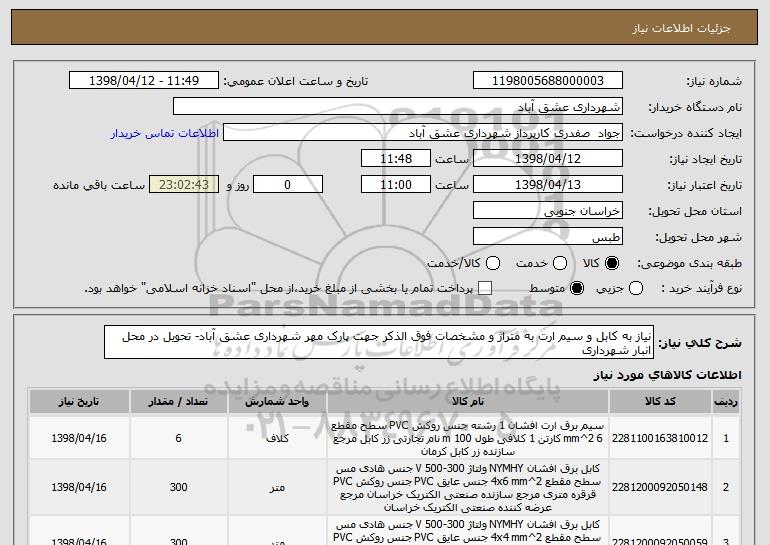Click delivery province field خراسان جنوبی
Screen dimensions: 770x545
click(x=548, y=211)
